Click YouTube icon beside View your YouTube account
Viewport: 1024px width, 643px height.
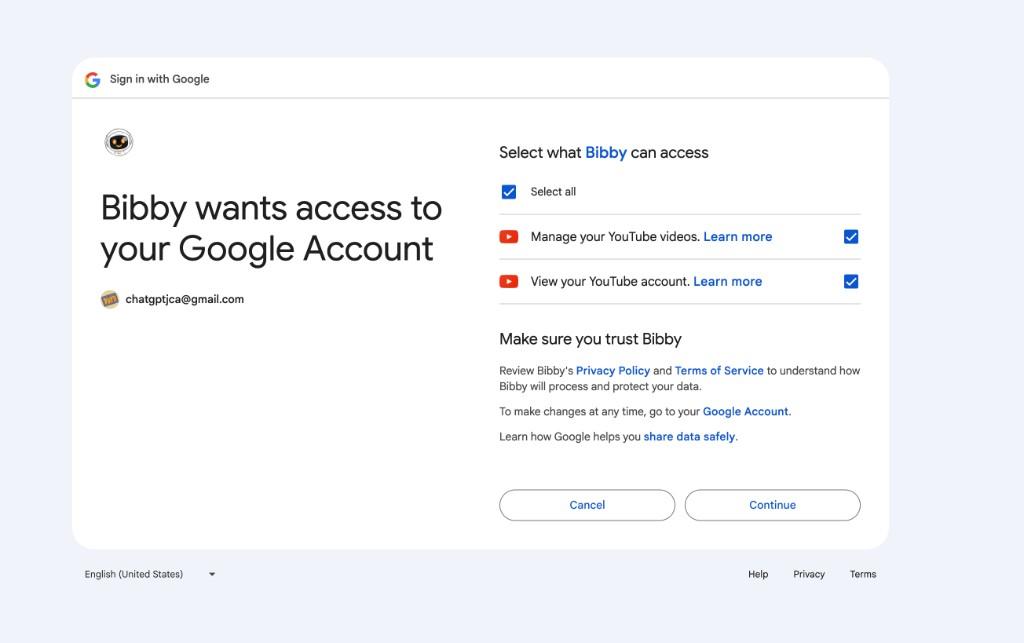[509, 281]
